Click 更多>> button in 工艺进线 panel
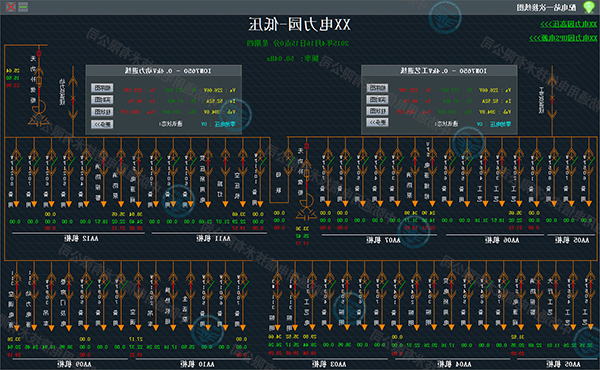 coord(377,122)
